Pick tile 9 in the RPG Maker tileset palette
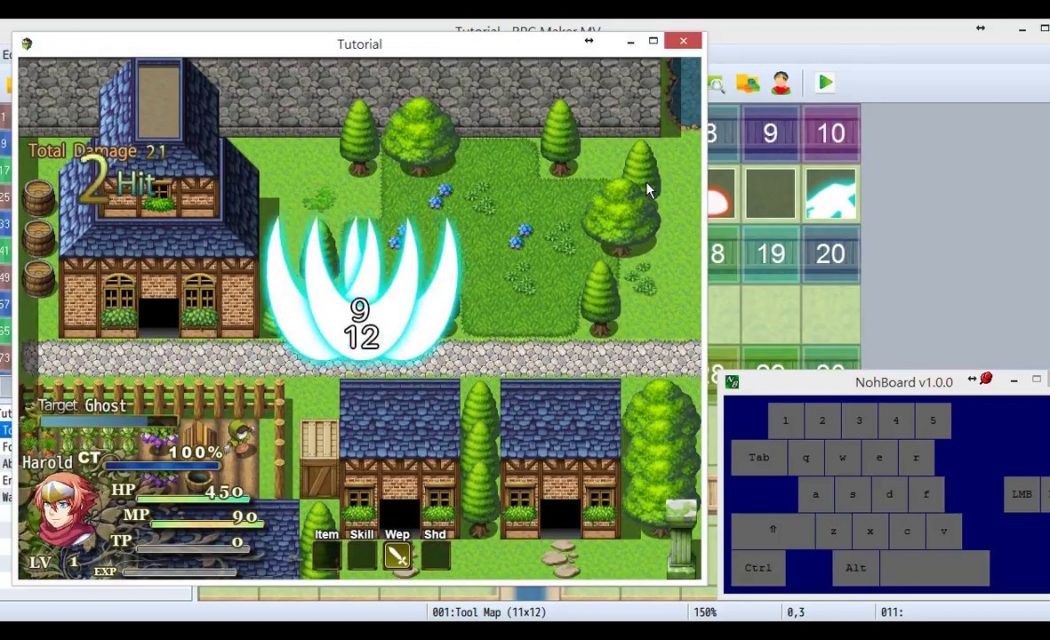The width and height of the screenshot is (1050, 640). [770, 133]
